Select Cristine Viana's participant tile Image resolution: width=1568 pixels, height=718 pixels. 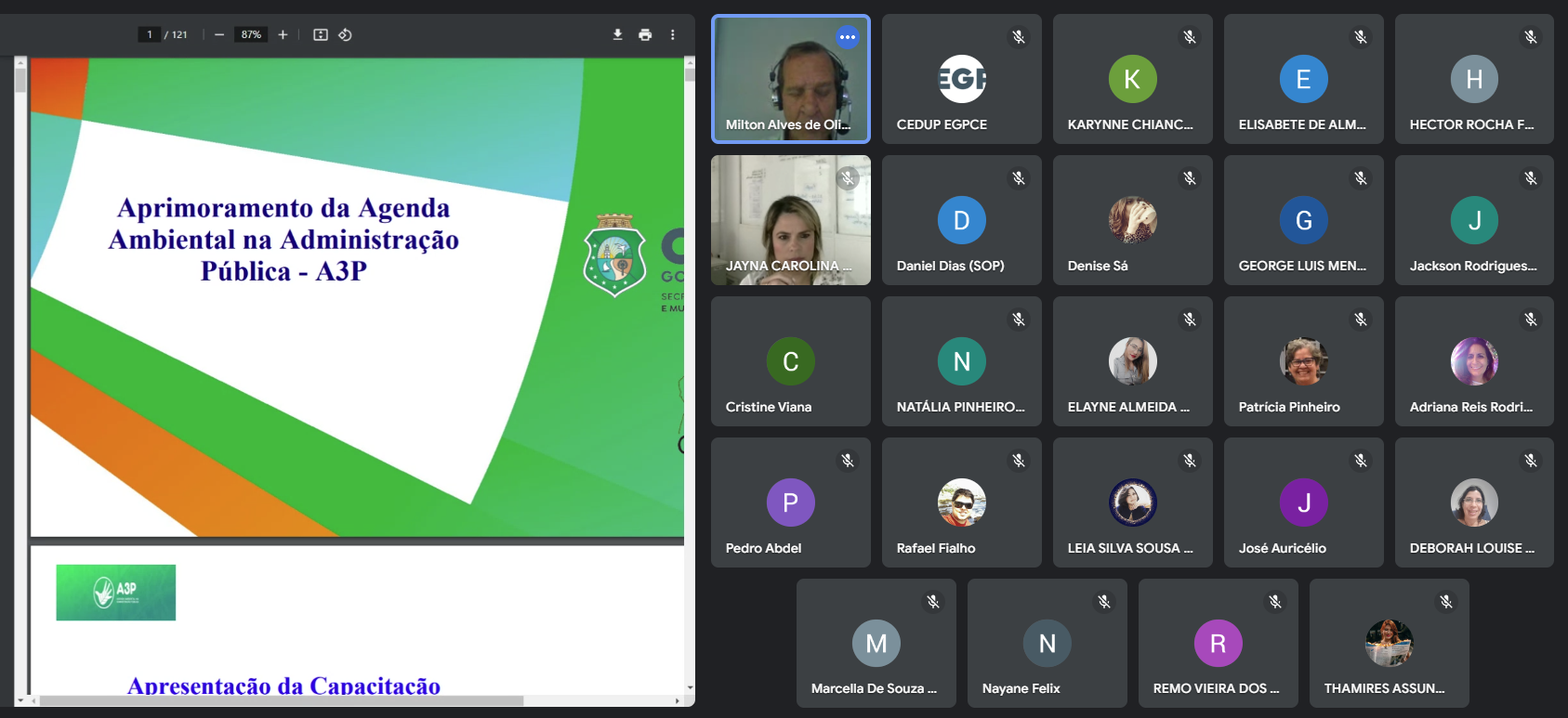790,361
